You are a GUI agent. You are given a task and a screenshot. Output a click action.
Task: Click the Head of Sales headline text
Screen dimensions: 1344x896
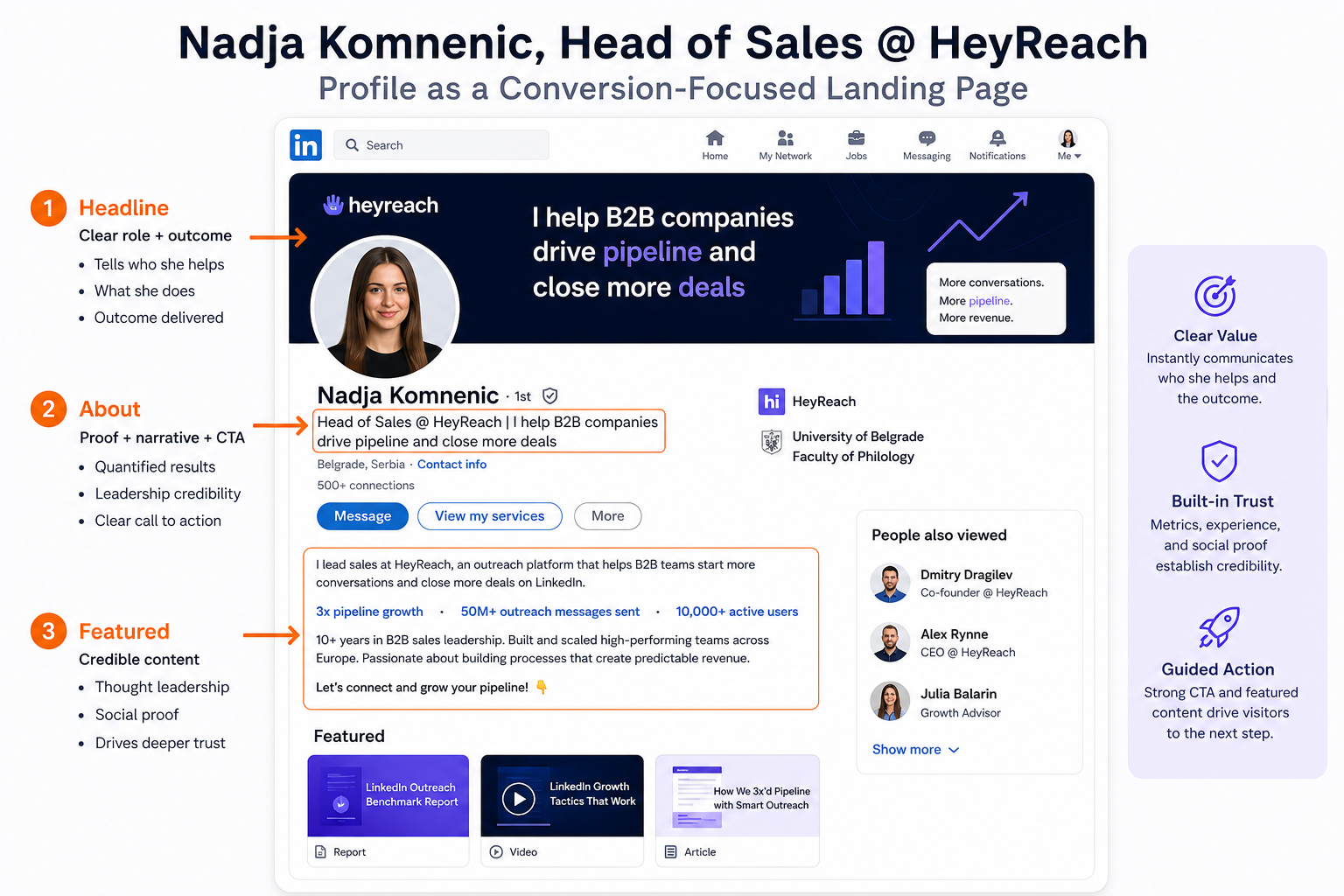click(x=487, y=431)
